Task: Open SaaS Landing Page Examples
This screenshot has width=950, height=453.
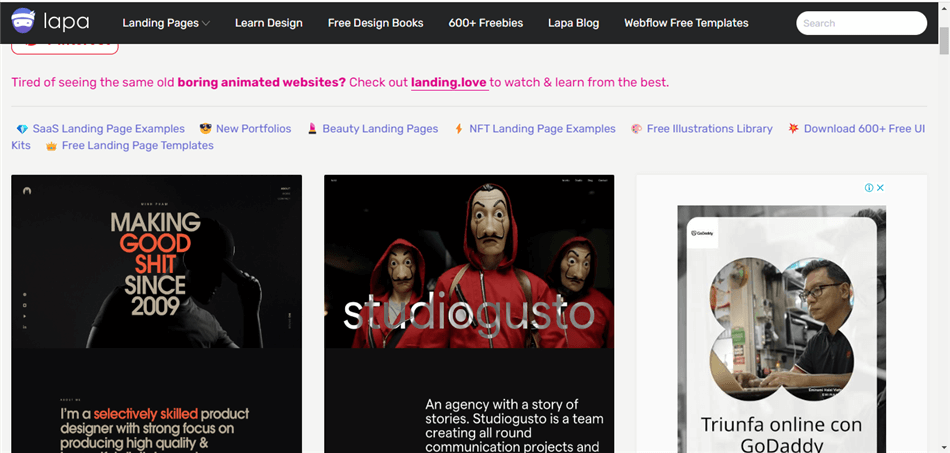Action: click(108, 128)
